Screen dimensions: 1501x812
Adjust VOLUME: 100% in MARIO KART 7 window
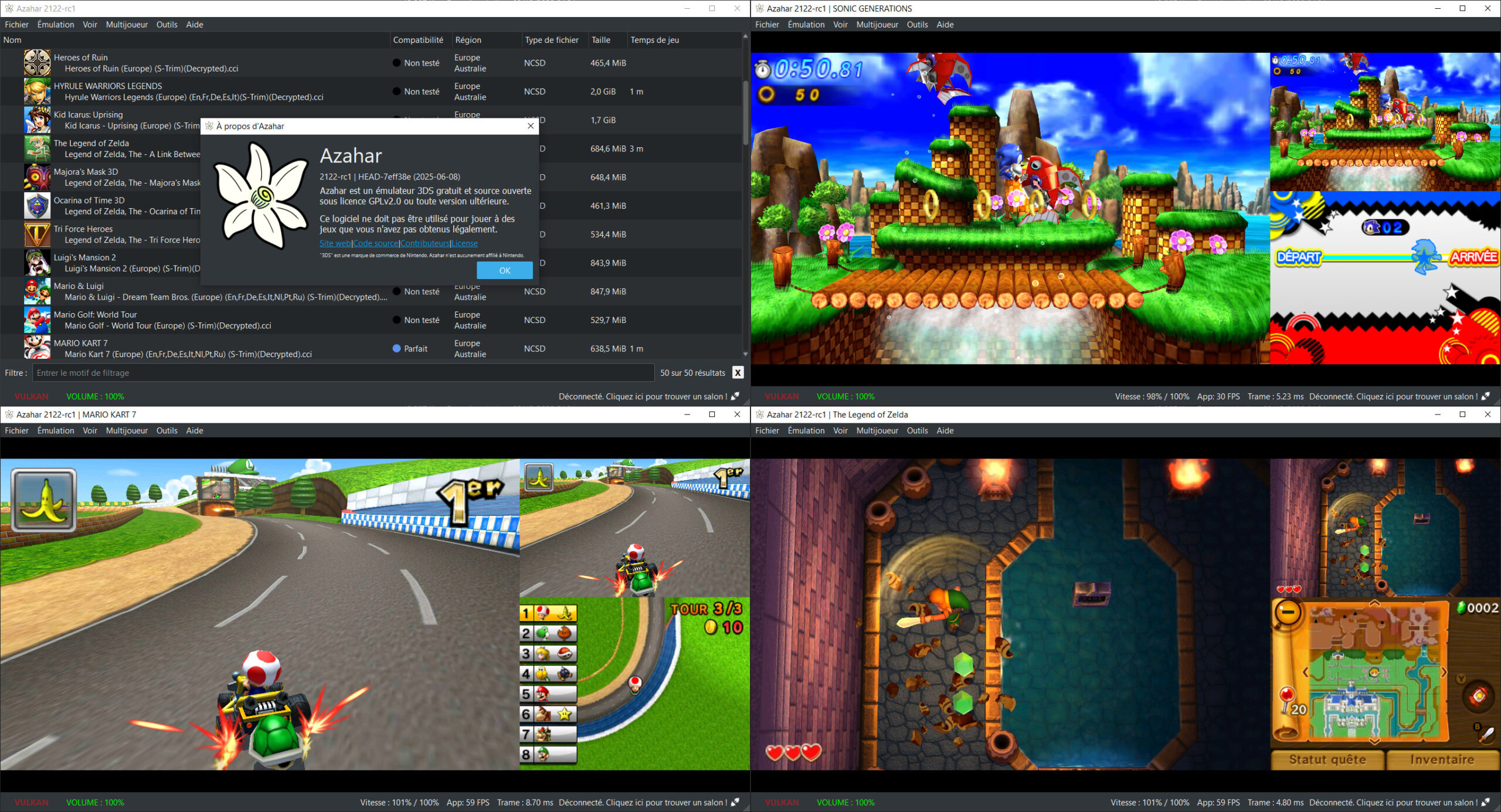tap(95, 803)
